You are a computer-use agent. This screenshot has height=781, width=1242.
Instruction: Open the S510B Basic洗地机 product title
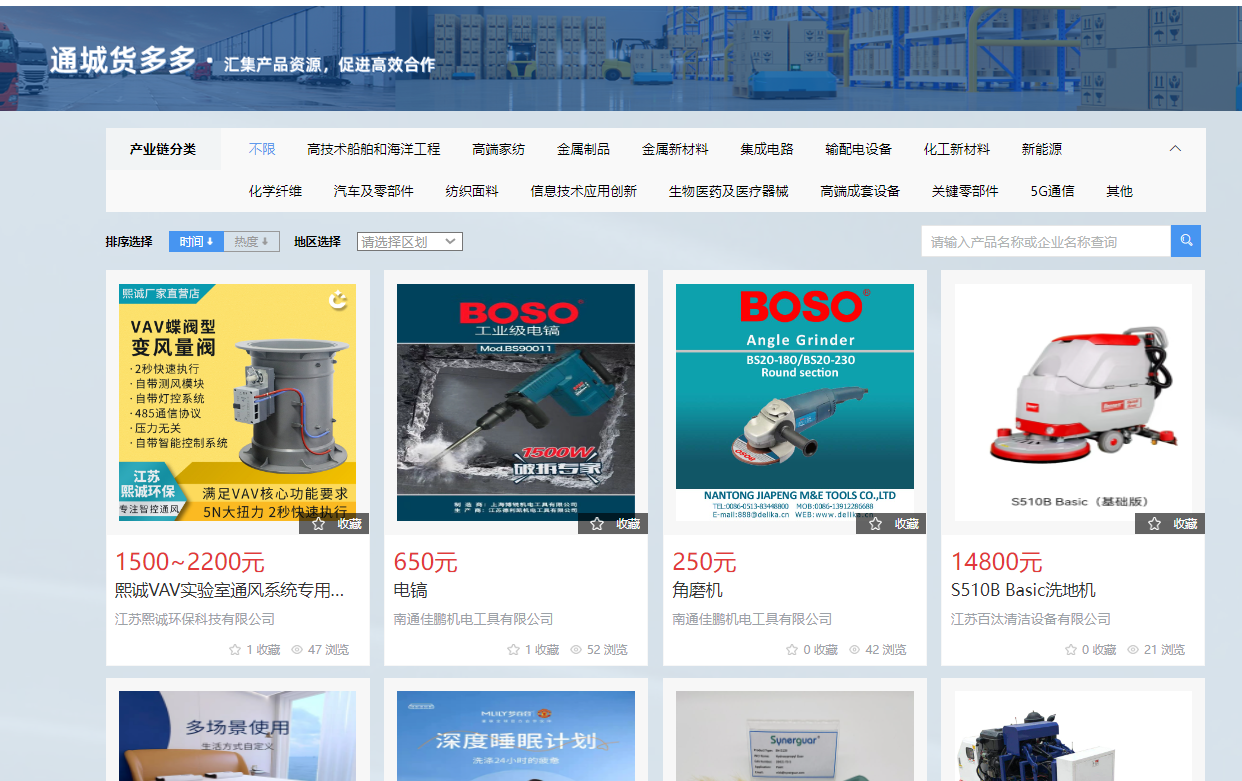[1023, 590]
